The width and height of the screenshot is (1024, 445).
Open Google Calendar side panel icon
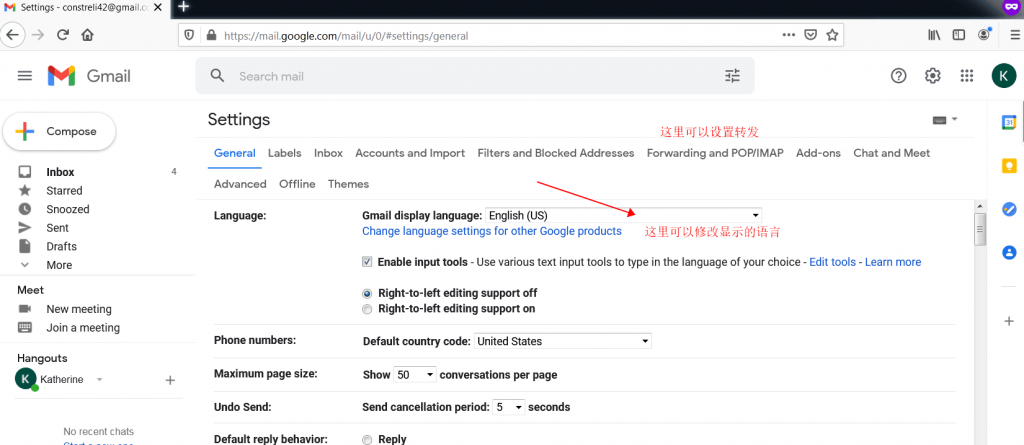pos(1009,123)
